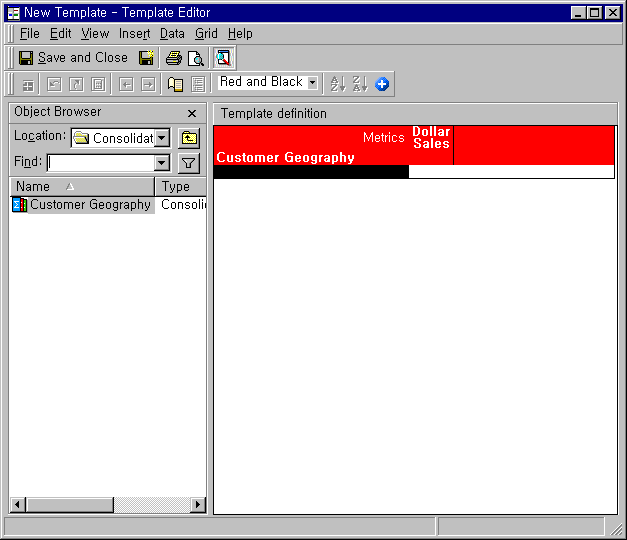The height and width of the screenshot is (540, 627).
Task: Open print preview icon
Action: pos(196,58)
